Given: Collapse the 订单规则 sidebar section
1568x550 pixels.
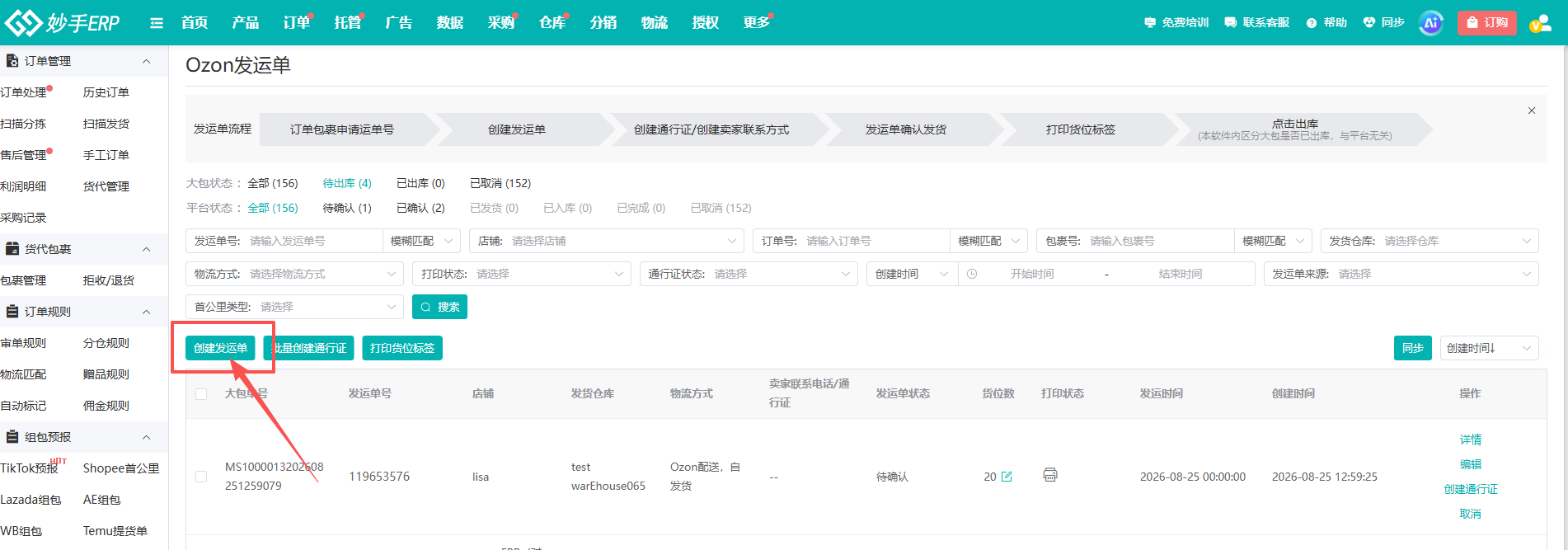Looking at the screenshot, I should (147, 312).
